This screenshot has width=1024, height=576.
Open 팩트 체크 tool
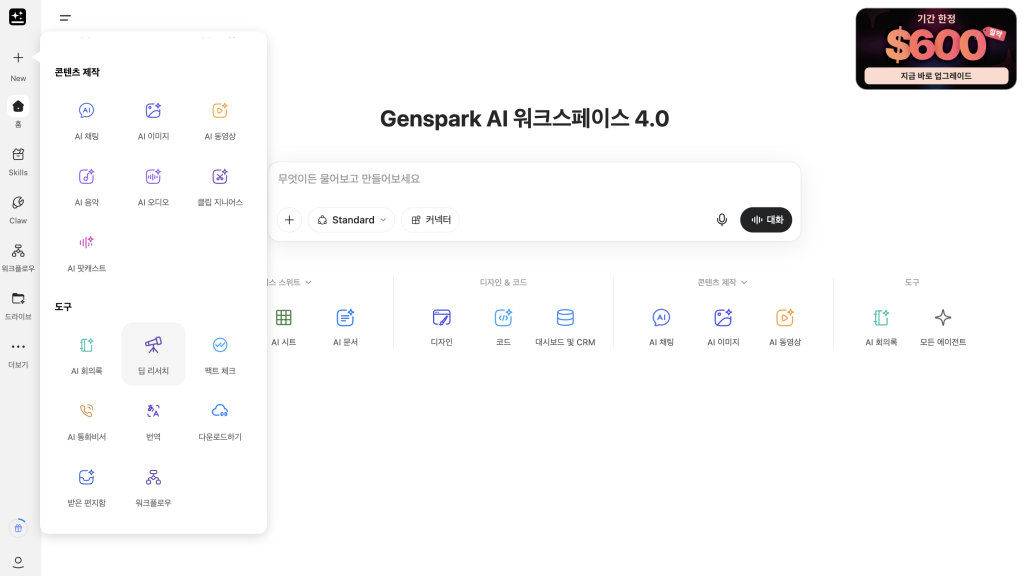pos(219,355)
